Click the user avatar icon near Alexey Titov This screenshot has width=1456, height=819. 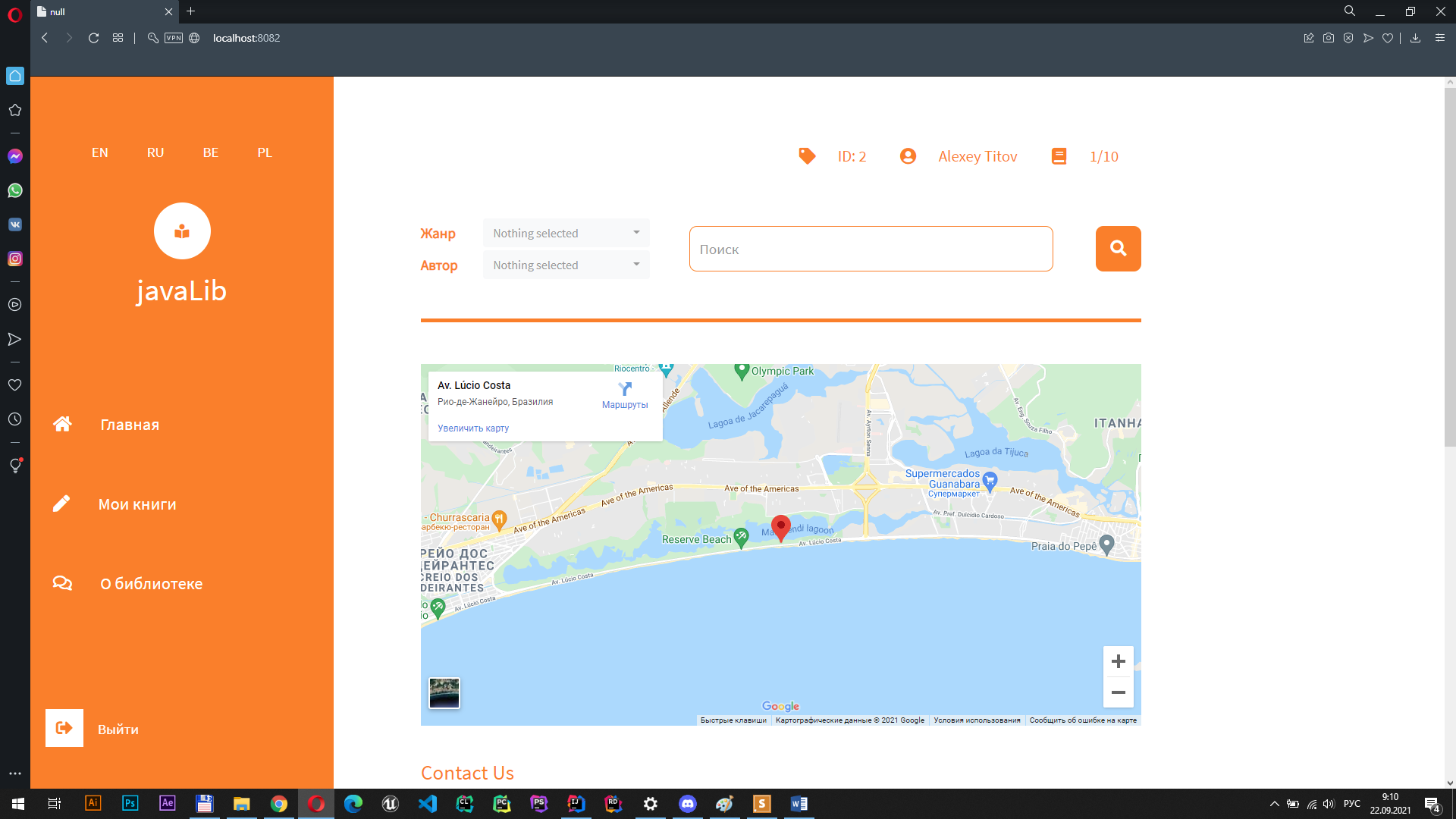click(x=908, y=156)
